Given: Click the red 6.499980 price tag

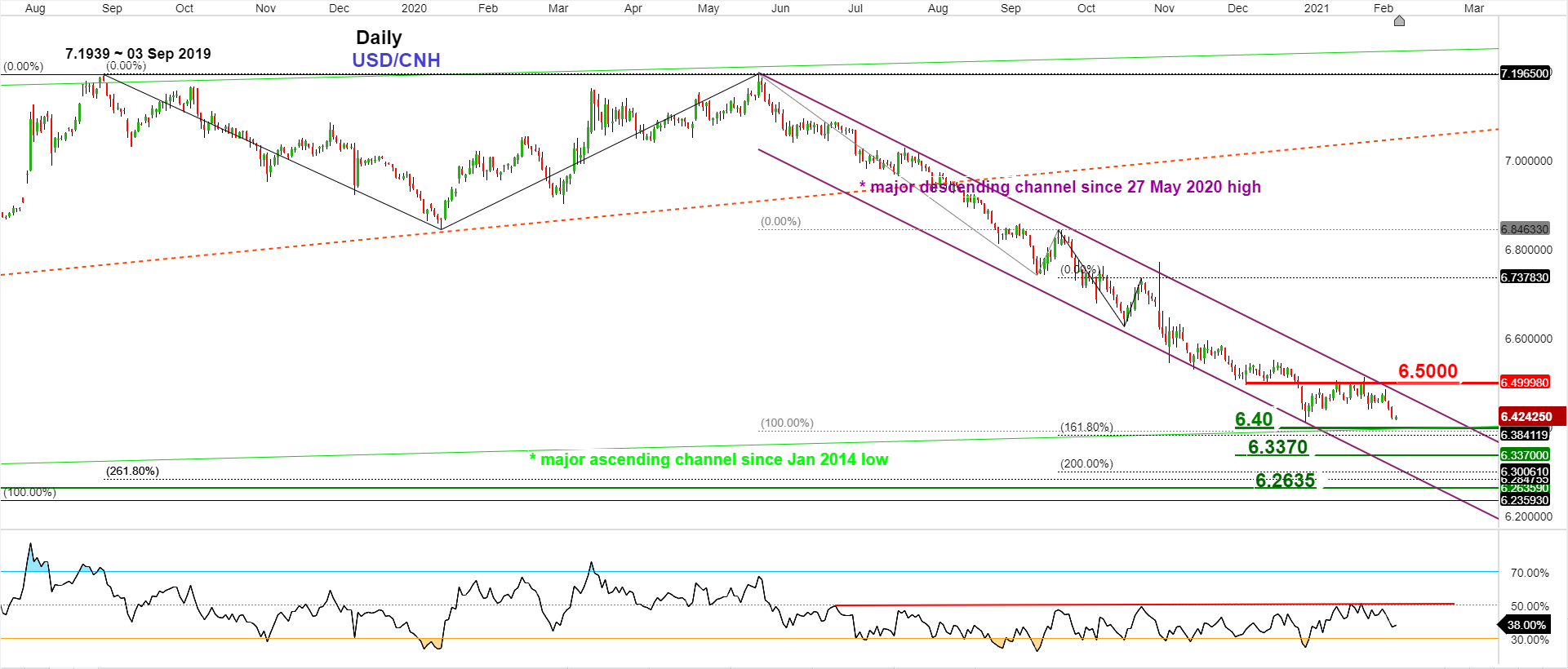Looking at the screenshot, I should point(1525,383).
